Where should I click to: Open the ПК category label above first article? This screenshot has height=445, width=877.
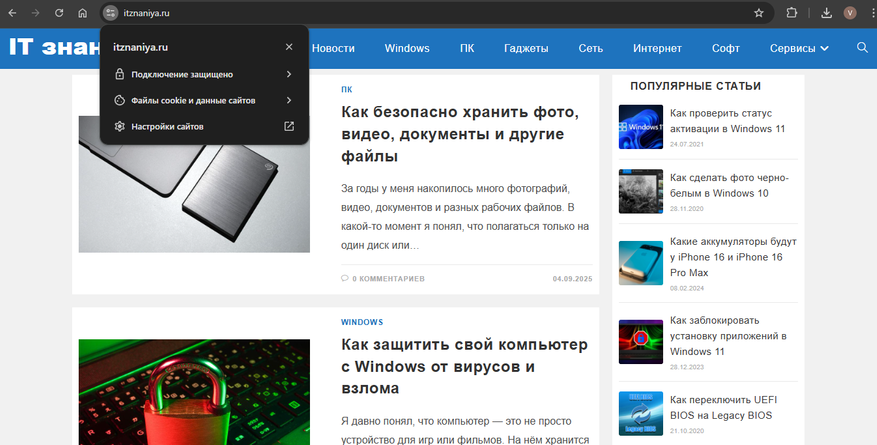point(347,89)
